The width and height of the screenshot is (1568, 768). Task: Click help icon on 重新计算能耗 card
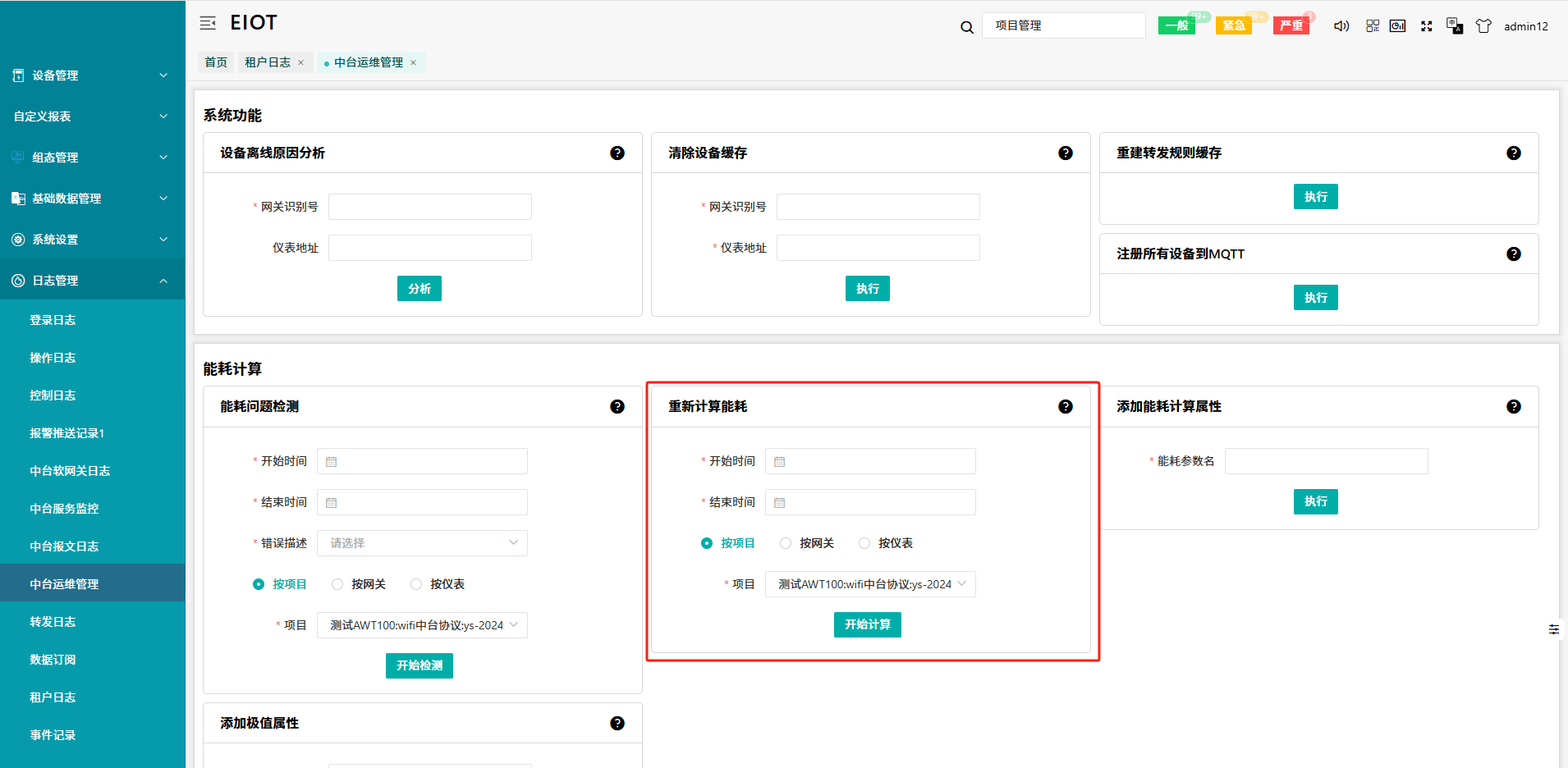(x=1066, y=407)
